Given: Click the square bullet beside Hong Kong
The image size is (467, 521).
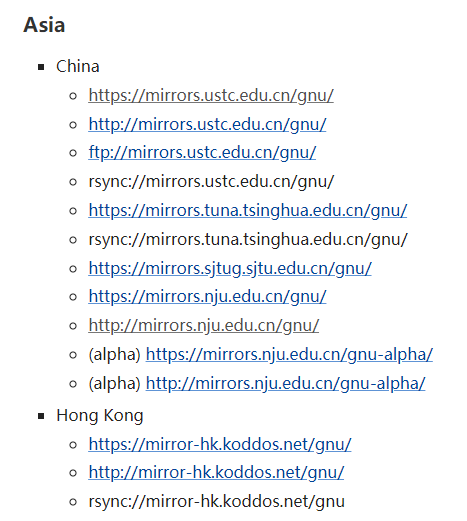Looking at the screenshot, I should 41,416.
